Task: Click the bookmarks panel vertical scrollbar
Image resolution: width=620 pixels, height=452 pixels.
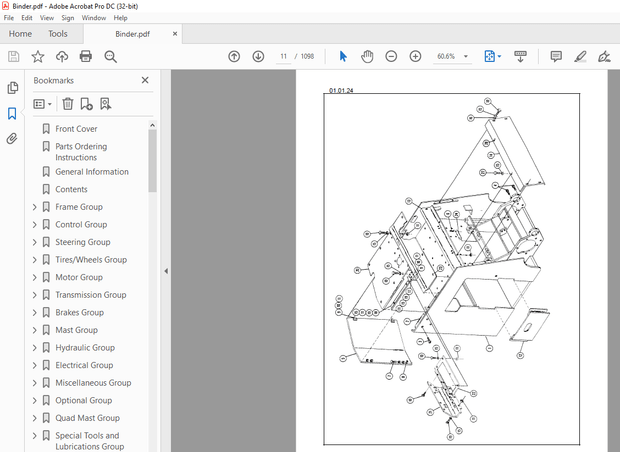Action: [152, 161]
